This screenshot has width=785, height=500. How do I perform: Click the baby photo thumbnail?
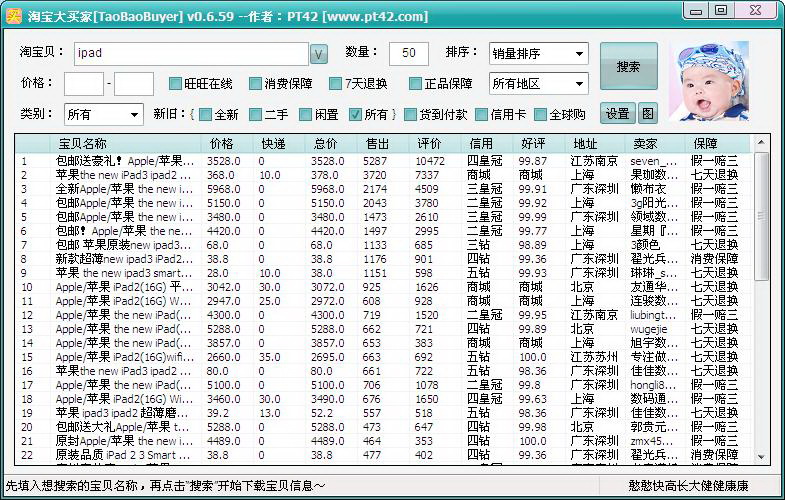tap(708, 81)
